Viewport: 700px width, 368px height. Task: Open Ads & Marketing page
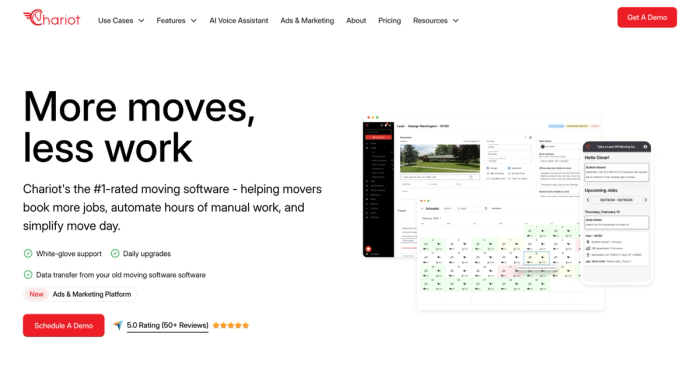[307, 21]
